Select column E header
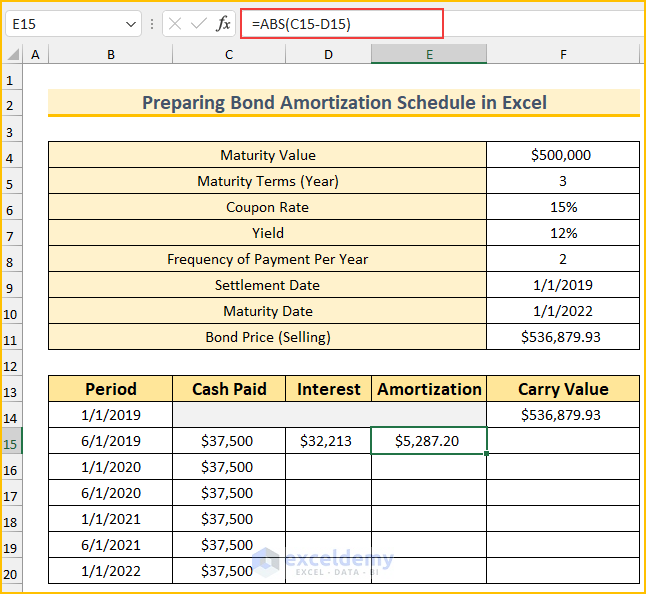This screenshot has width=646, height=594. pyautogui.click(x=429, y=55)
